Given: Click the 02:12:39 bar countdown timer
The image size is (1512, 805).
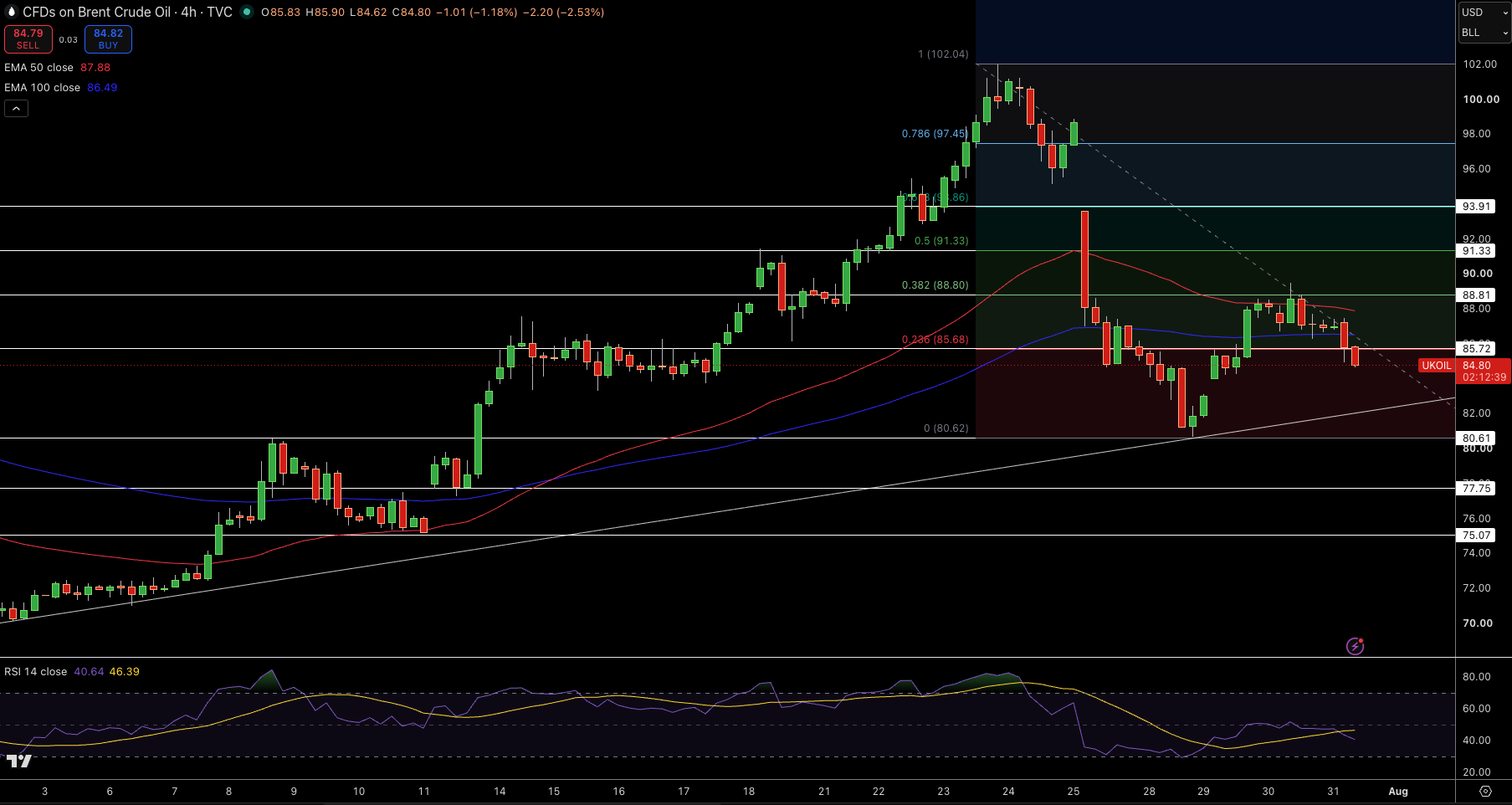Looking at the screenshot, I should pos(1484,377).
